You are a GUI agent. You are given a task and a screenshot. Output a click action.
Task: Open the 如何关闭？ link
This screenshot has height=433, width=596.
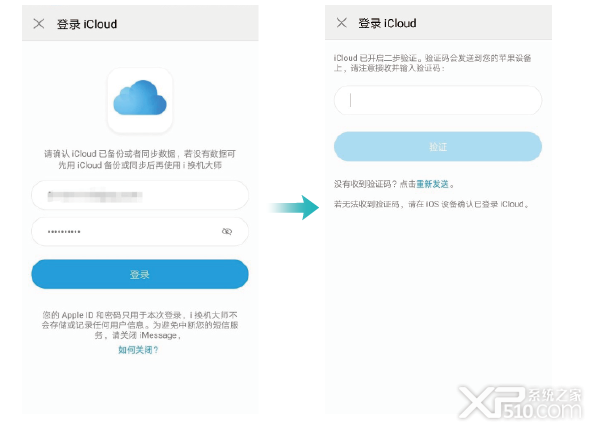(x=138, y=350)
